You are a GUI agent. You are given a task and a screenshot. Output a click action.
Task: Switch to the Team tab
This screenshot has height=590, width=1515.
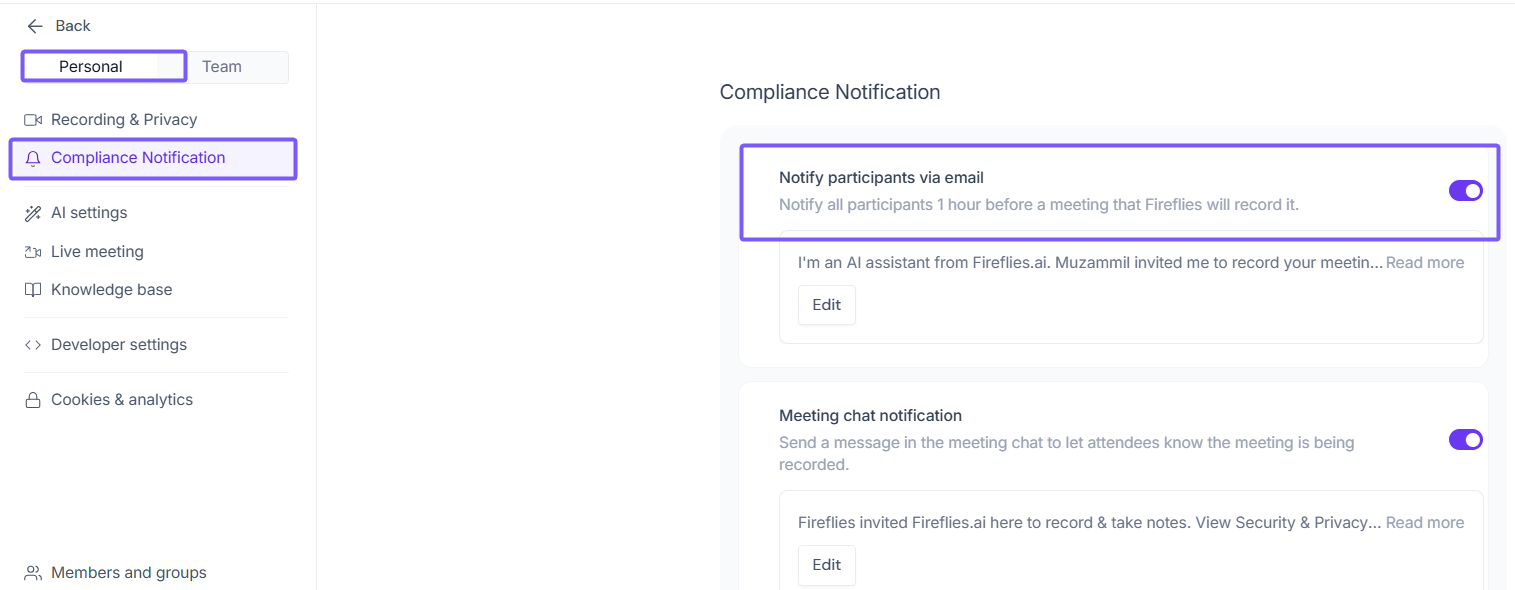click(222, 67)
